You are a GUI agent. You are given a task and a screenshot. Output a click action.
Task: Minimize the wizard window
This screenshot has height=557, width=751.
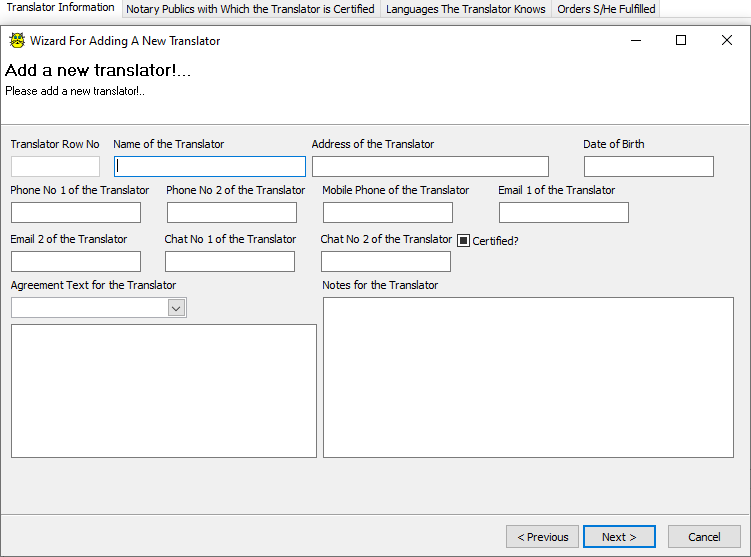[636, 41]
